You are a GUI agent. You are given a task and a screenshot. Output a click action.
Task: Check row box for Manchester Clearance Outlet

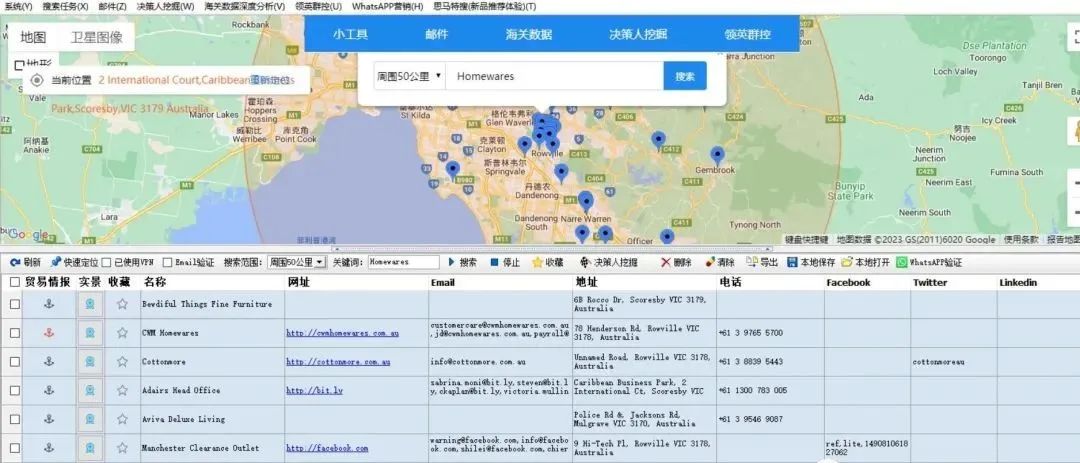[15, 448]
